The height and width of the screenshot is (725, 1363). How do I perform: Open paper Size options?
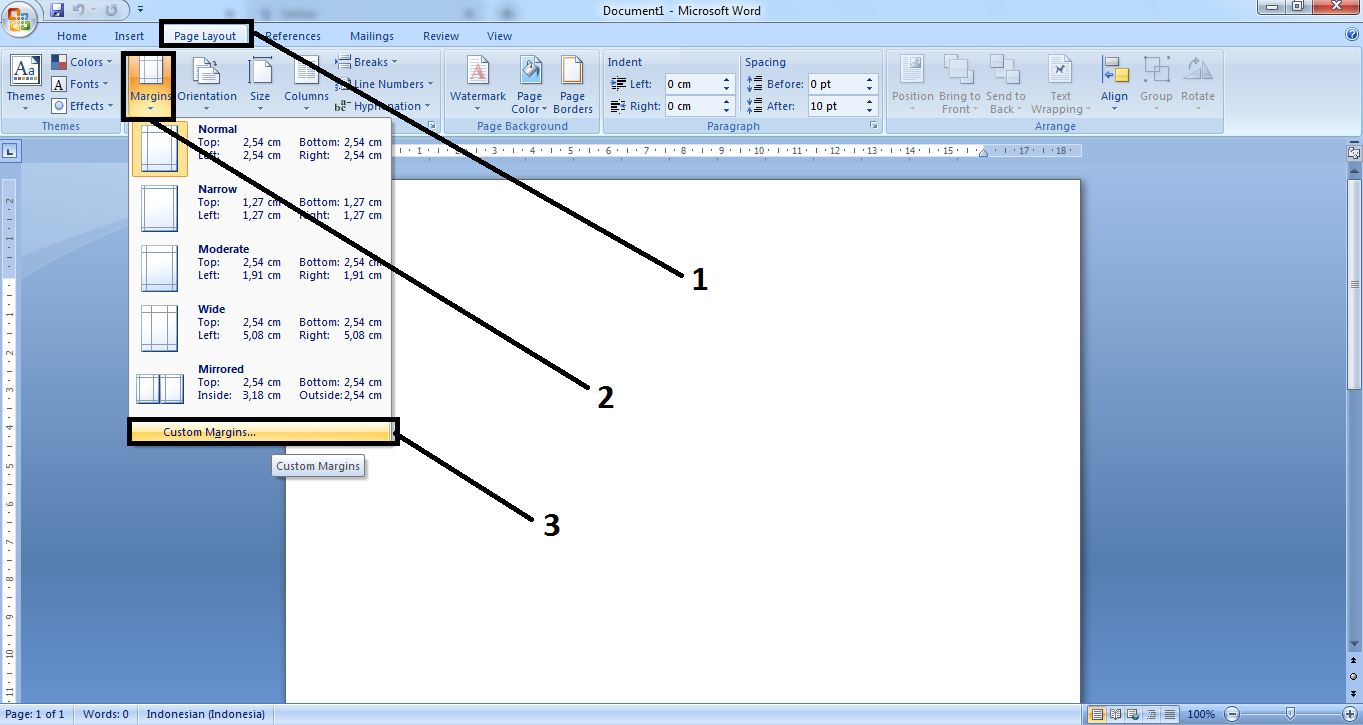[260, 84]
